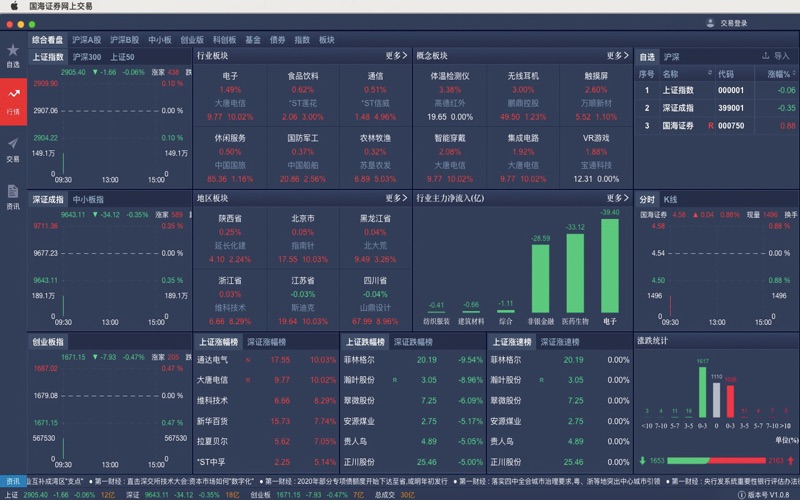
Task: Switch watchlist to 沪深 tab
Action: point(671,57)
